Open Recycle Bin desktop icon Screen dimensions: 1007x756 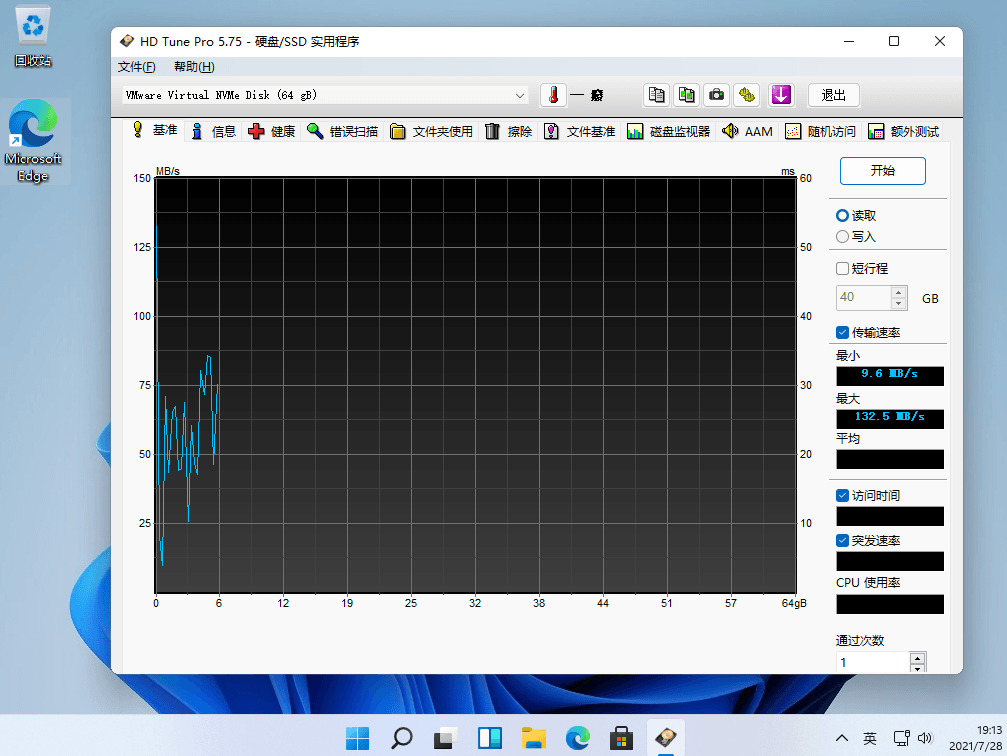coord(33,37)
